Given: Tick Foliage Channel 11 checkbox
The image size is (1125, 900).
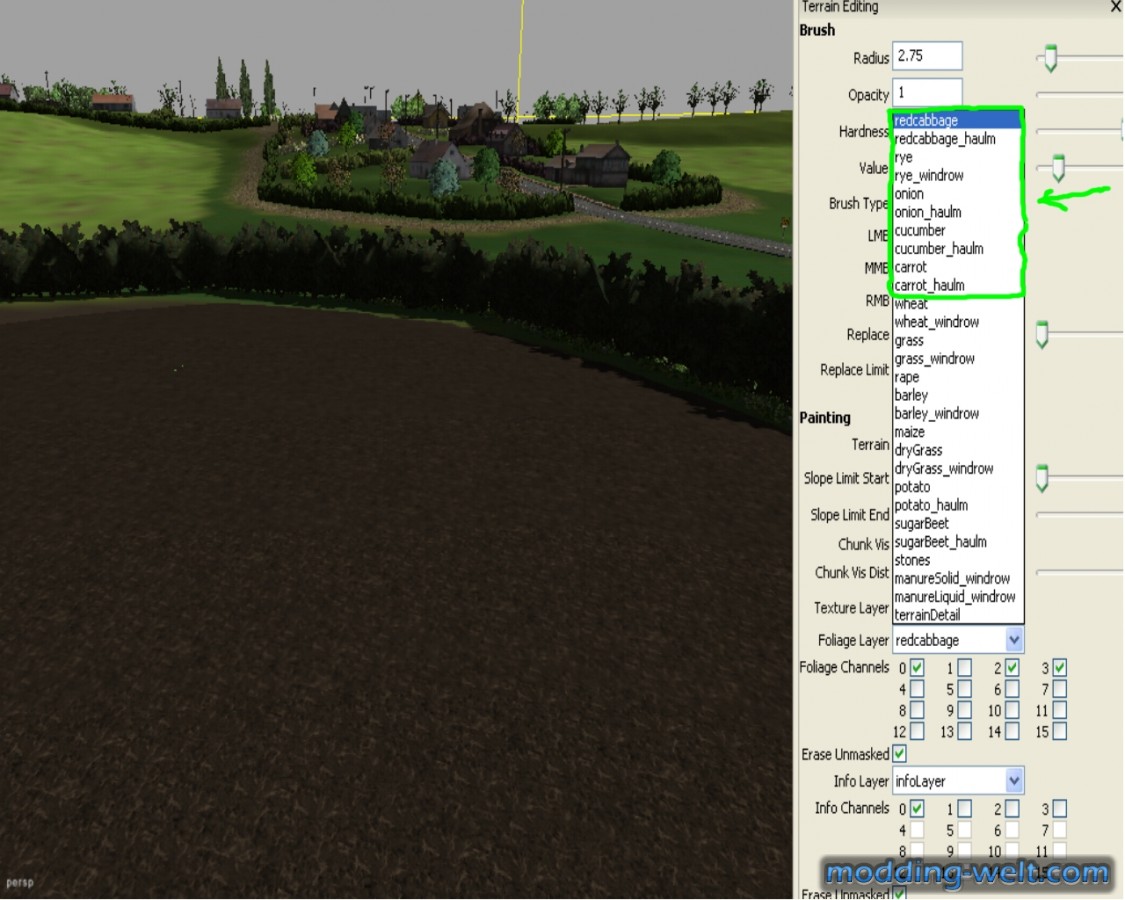Looking at the screenshot, I should point(1060,711).
